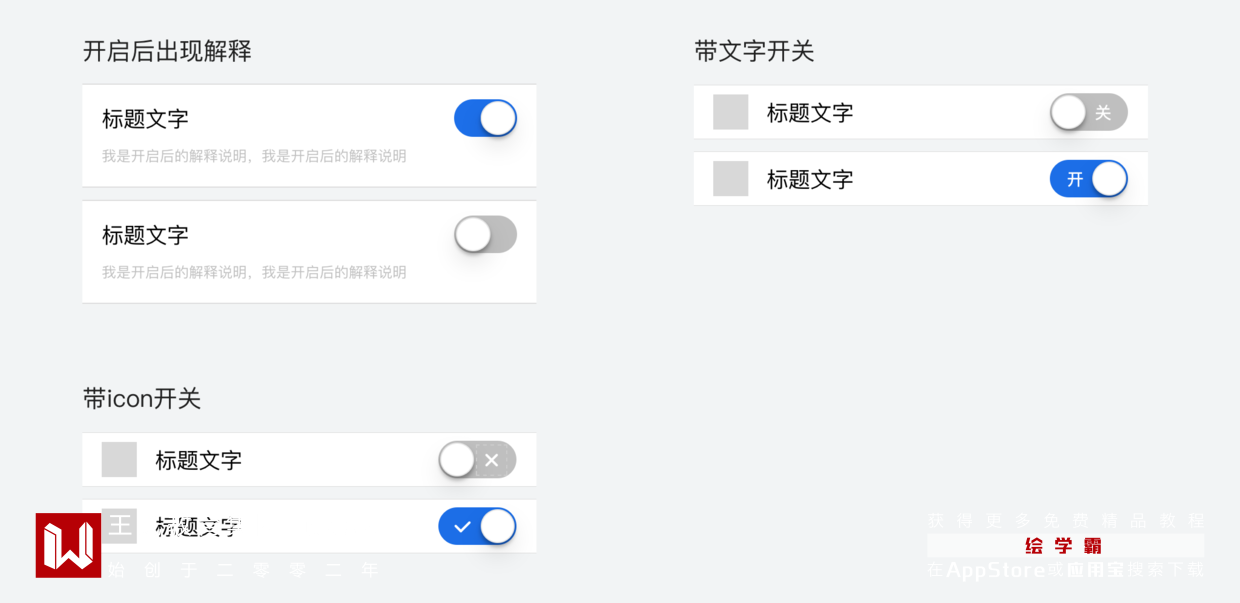Viewport: 1240px width, 603px height.
Task: Click explanation text in the second card
Action: 254,272
